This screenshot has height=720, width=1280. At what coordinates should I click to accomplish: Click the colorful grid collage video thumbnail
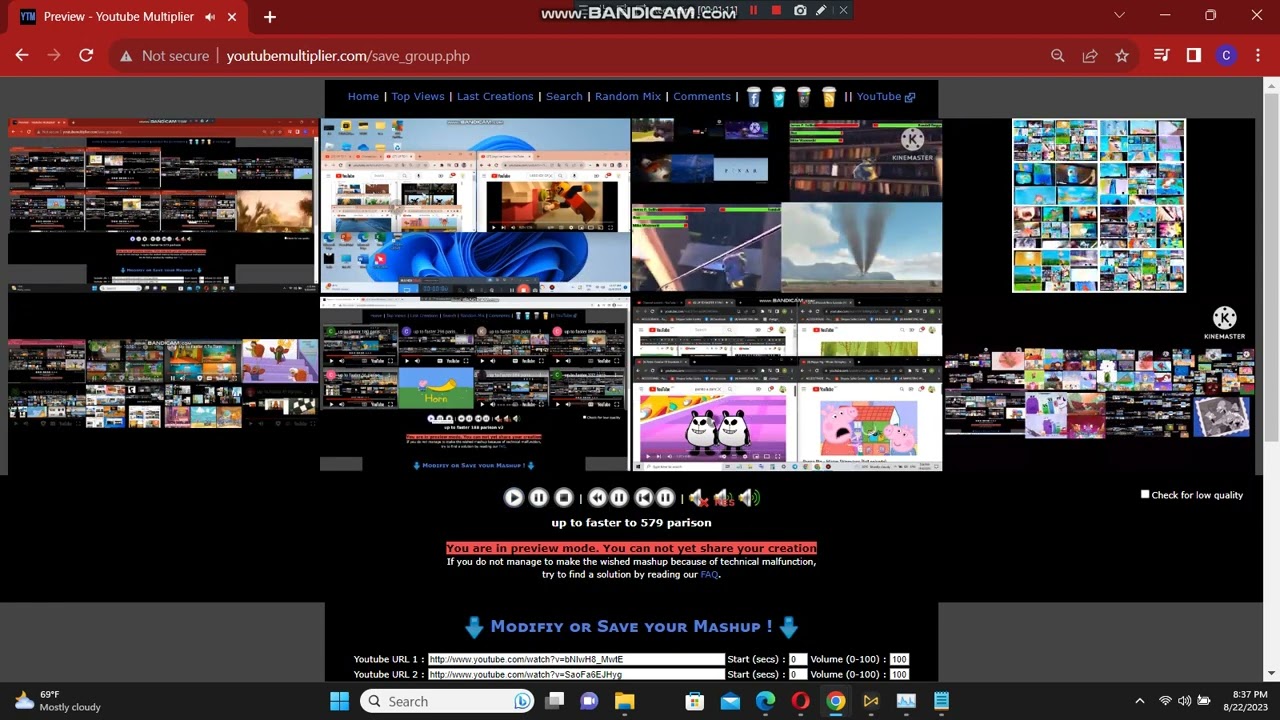coord(1098,205)
